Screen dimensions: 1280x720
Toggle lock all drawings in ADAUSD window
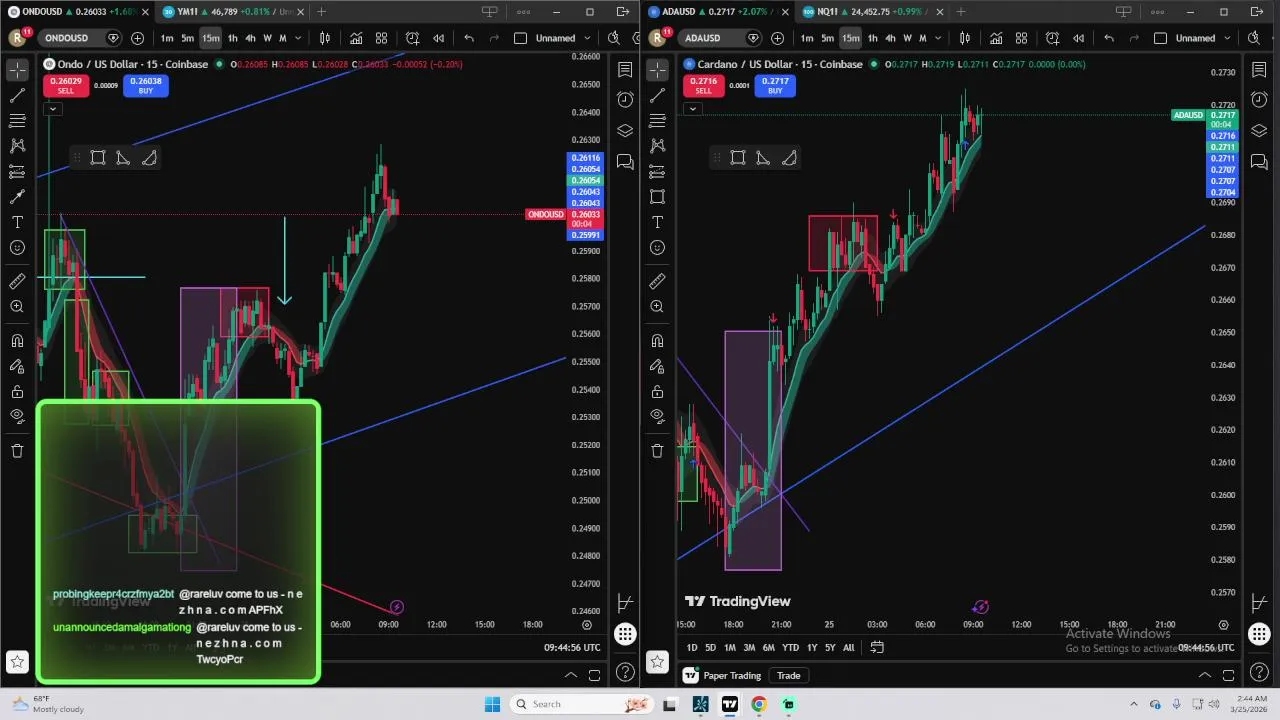pyautogui.click(x=657, y=391)
